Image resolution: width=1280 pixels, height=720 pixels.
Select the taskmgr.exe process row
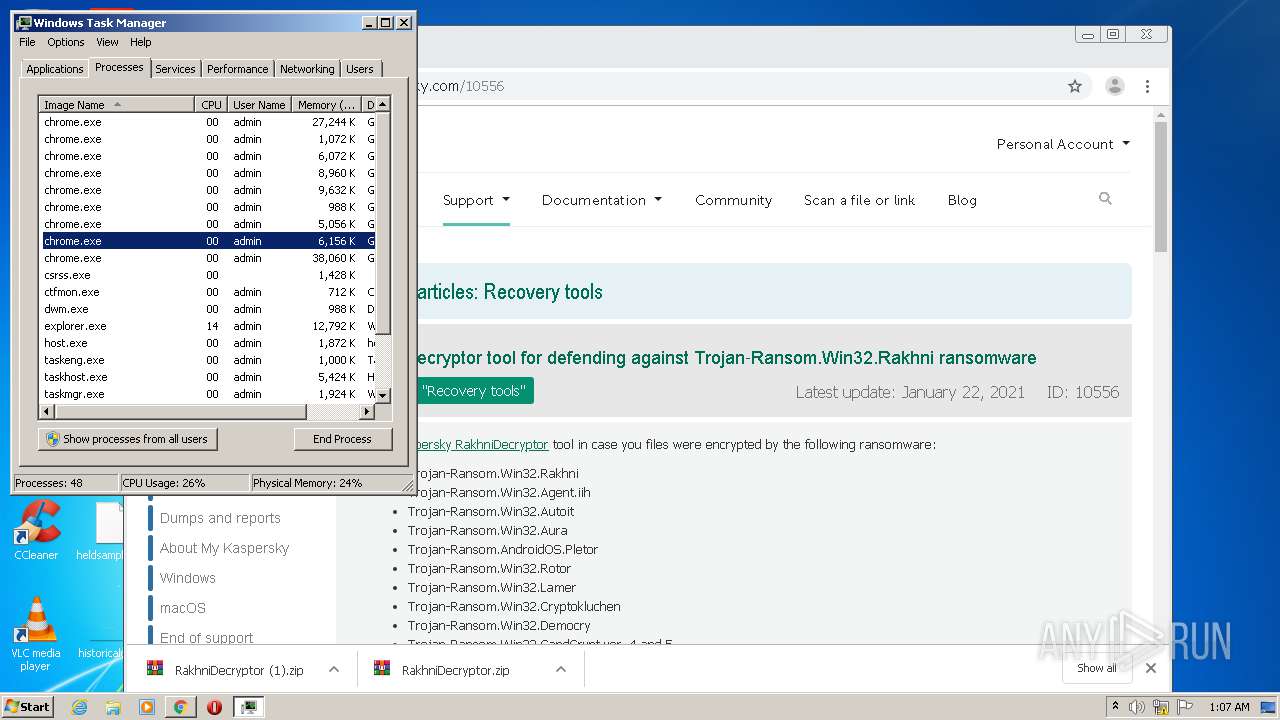pyautogui.click(x=208, y=394)
